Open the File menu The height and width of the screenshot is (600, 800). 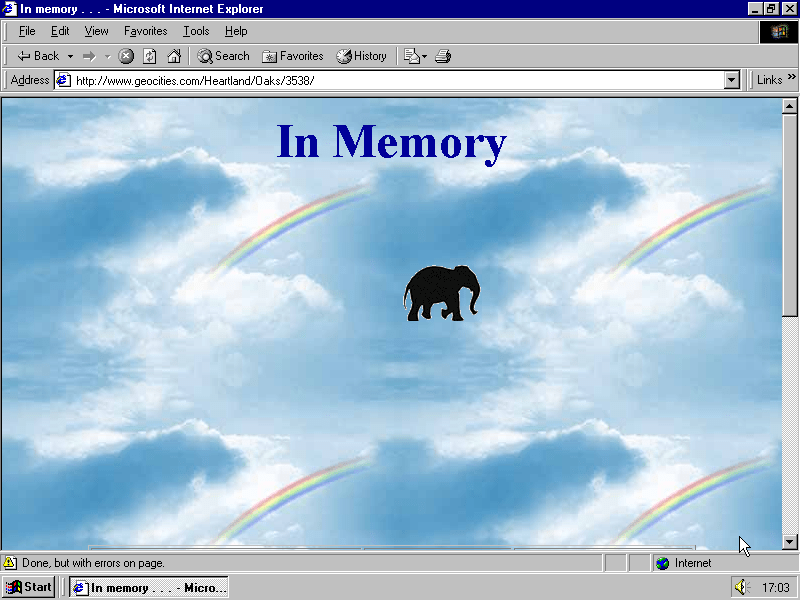[x=27, y=31]
